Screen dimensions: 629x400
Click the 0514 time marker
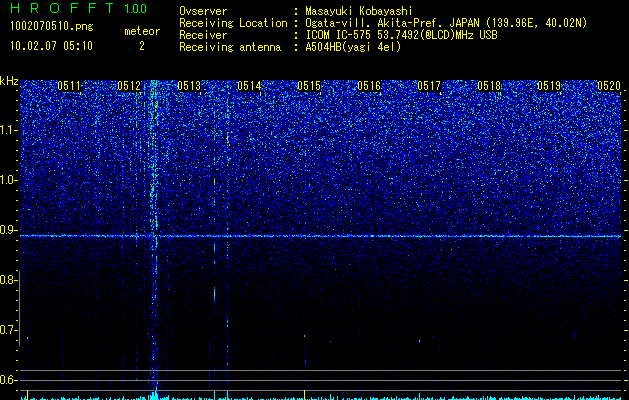point(249,86)
